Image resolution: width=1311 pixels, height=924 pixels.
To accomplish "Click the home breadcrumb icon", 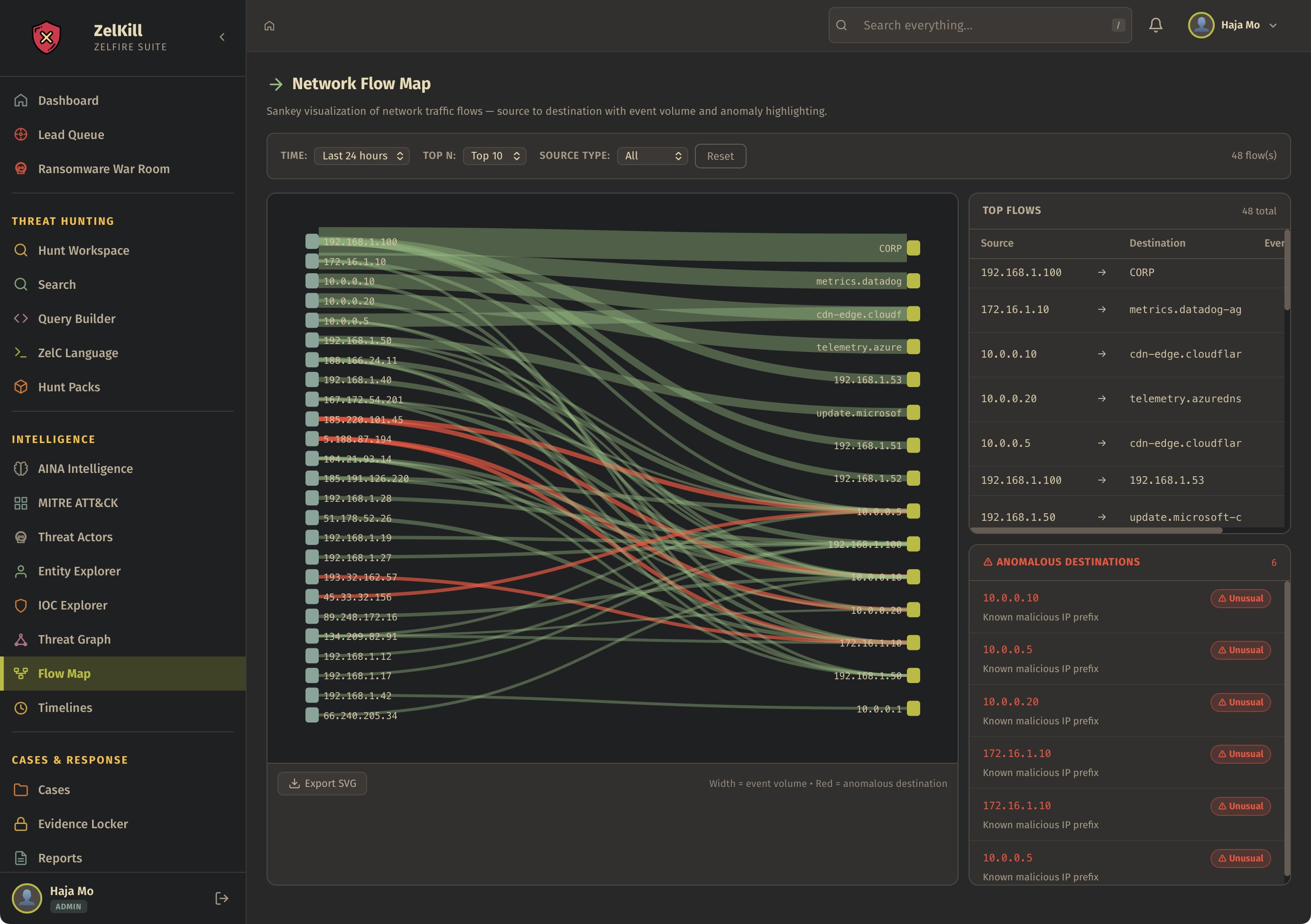I will 269,26.
